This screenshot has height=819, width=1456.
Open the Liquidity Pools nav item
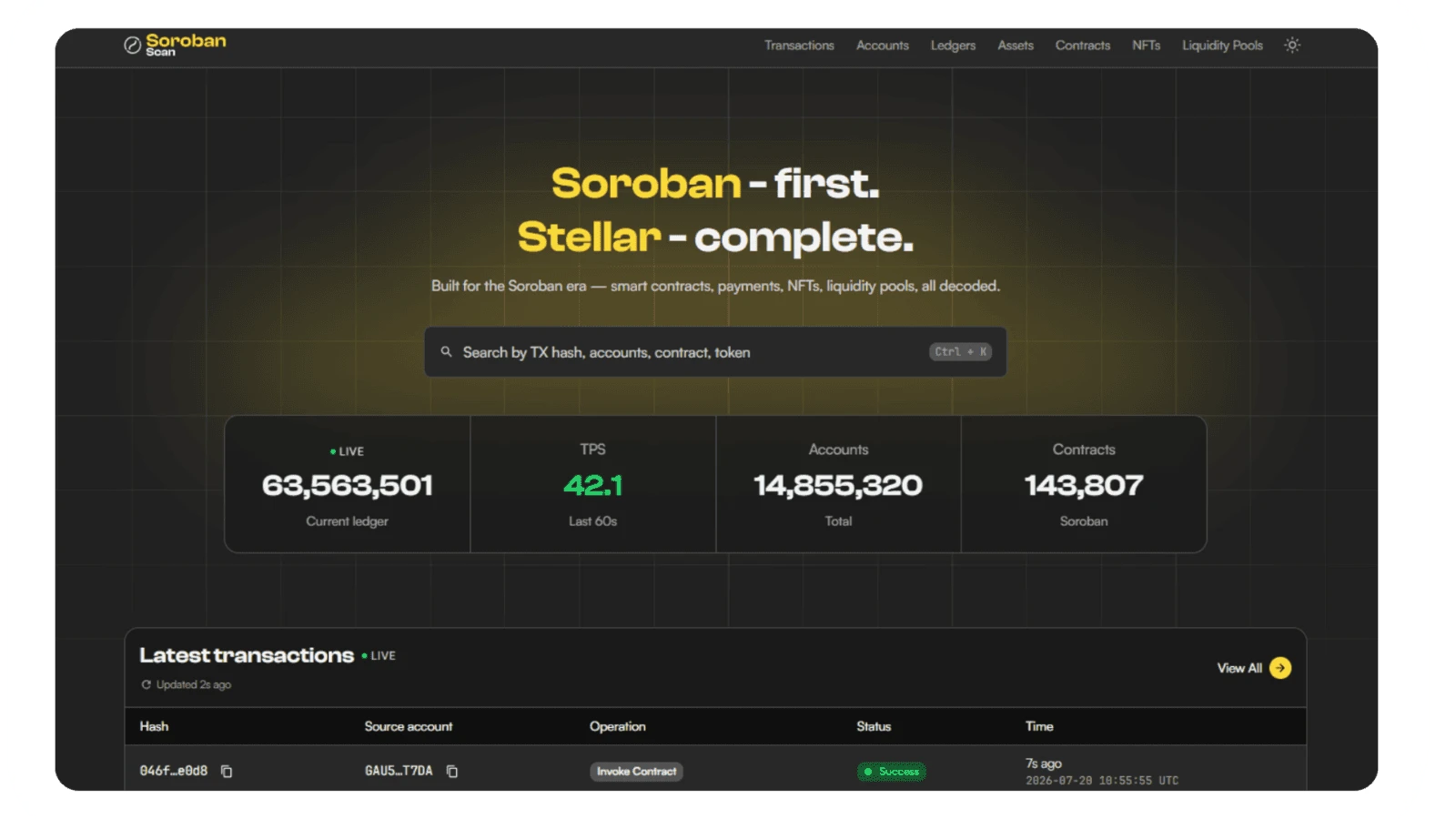click(x=1222, y=45)
